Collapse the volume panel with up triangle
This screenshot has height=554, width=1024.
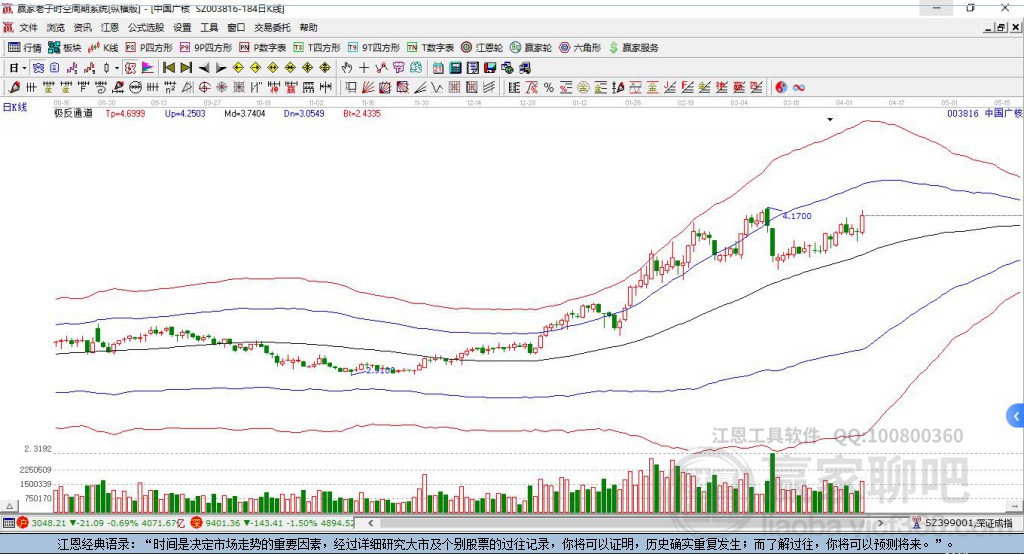(9, 506)
